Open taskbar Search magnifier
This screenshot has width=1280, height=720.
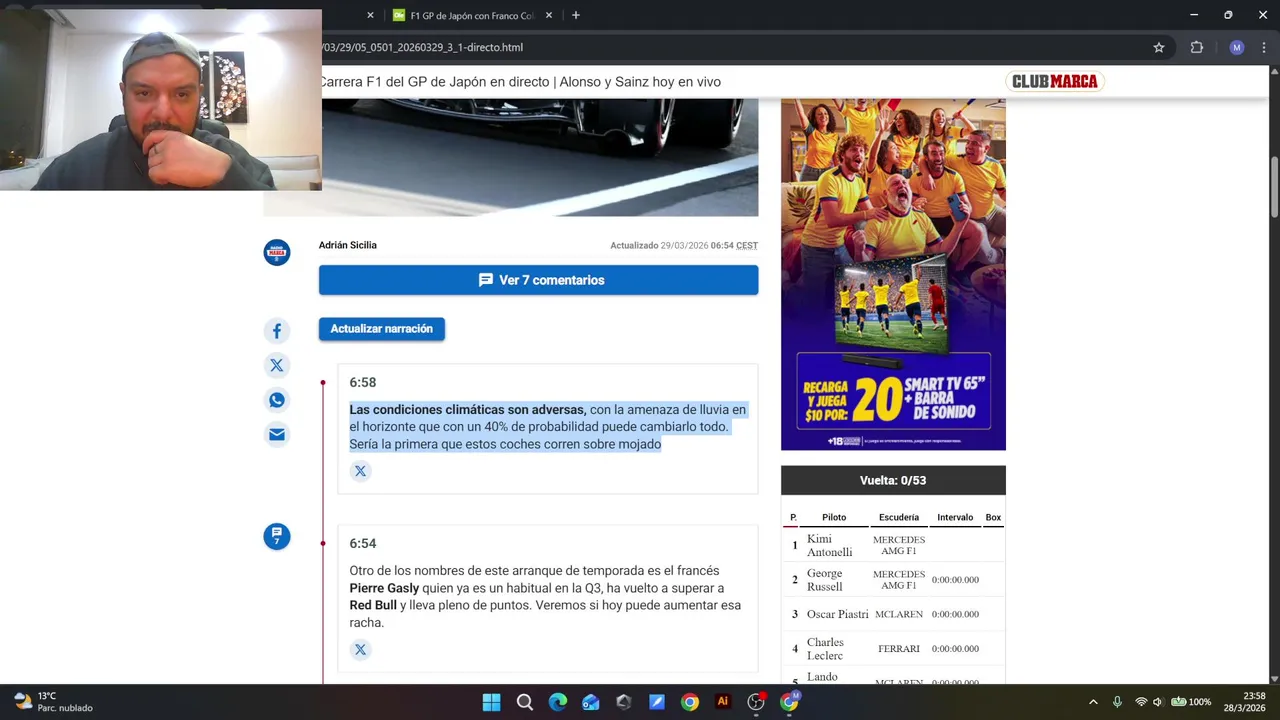coord(524,702)
